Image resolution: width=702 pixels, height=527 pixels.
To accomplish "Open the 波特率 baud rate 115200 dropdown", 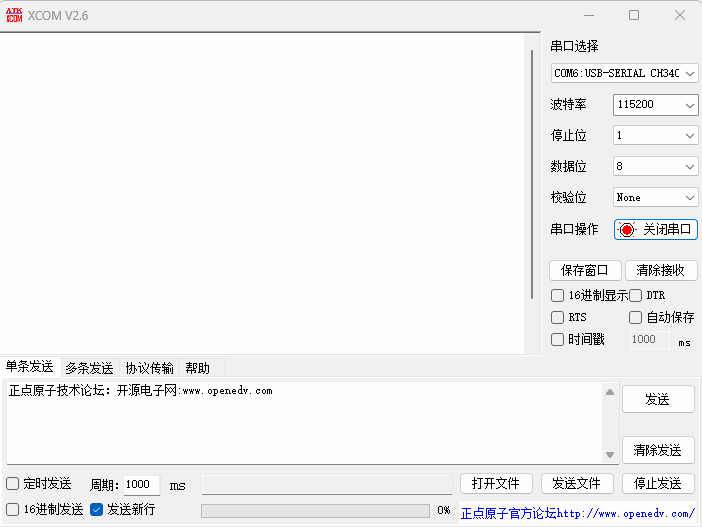I will pos(655,105).
